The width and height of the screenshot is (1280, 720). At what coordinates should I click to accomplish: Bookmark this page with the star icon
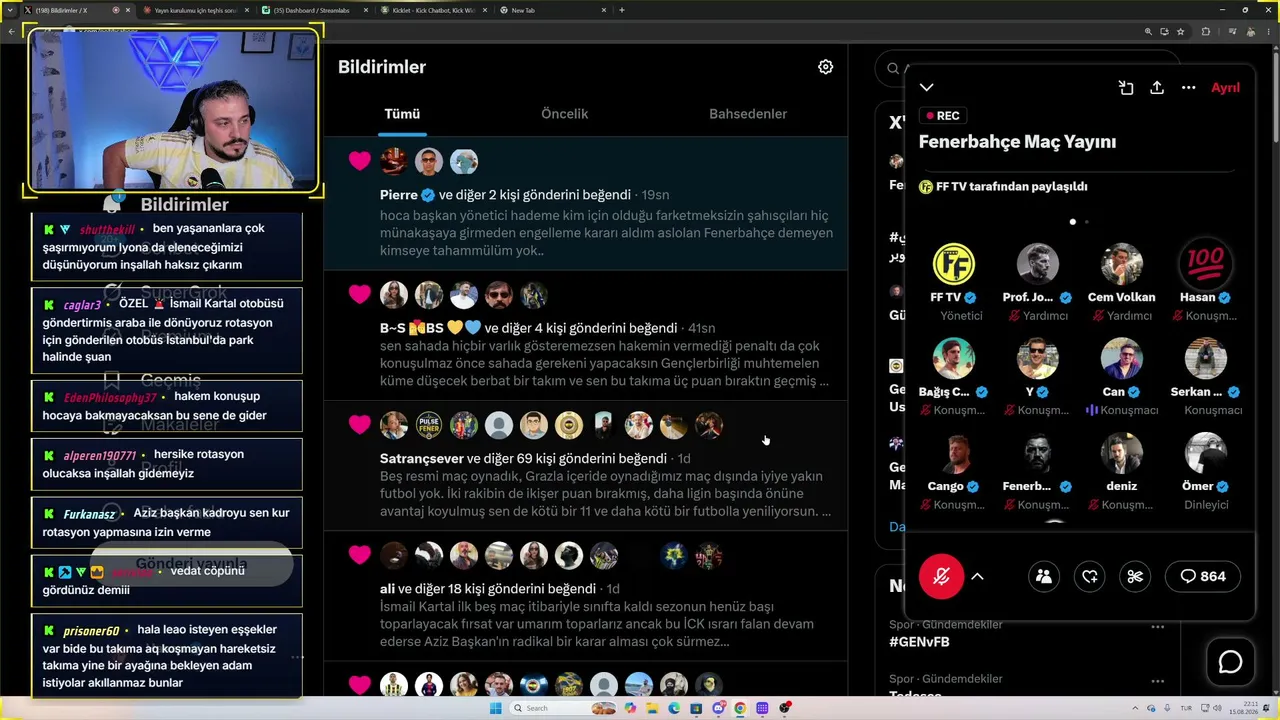click(x=1181, y=31)
